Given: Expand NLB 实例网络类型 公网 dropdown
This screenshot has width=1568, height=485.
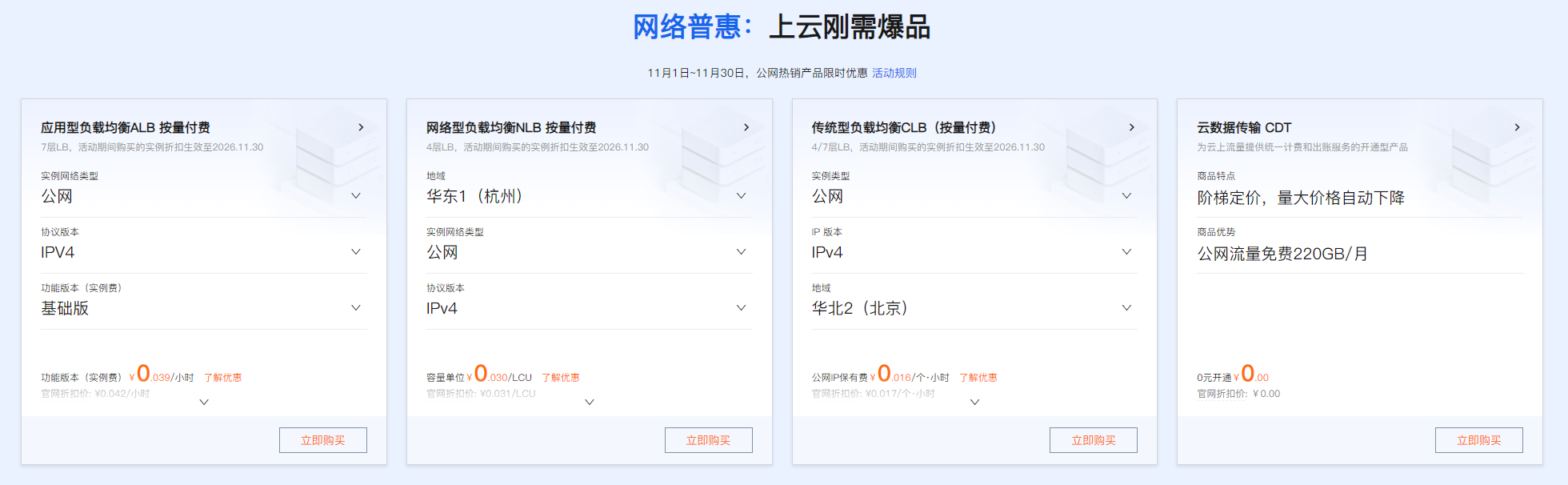Looking at the screenshot, I should click(590, 252).
